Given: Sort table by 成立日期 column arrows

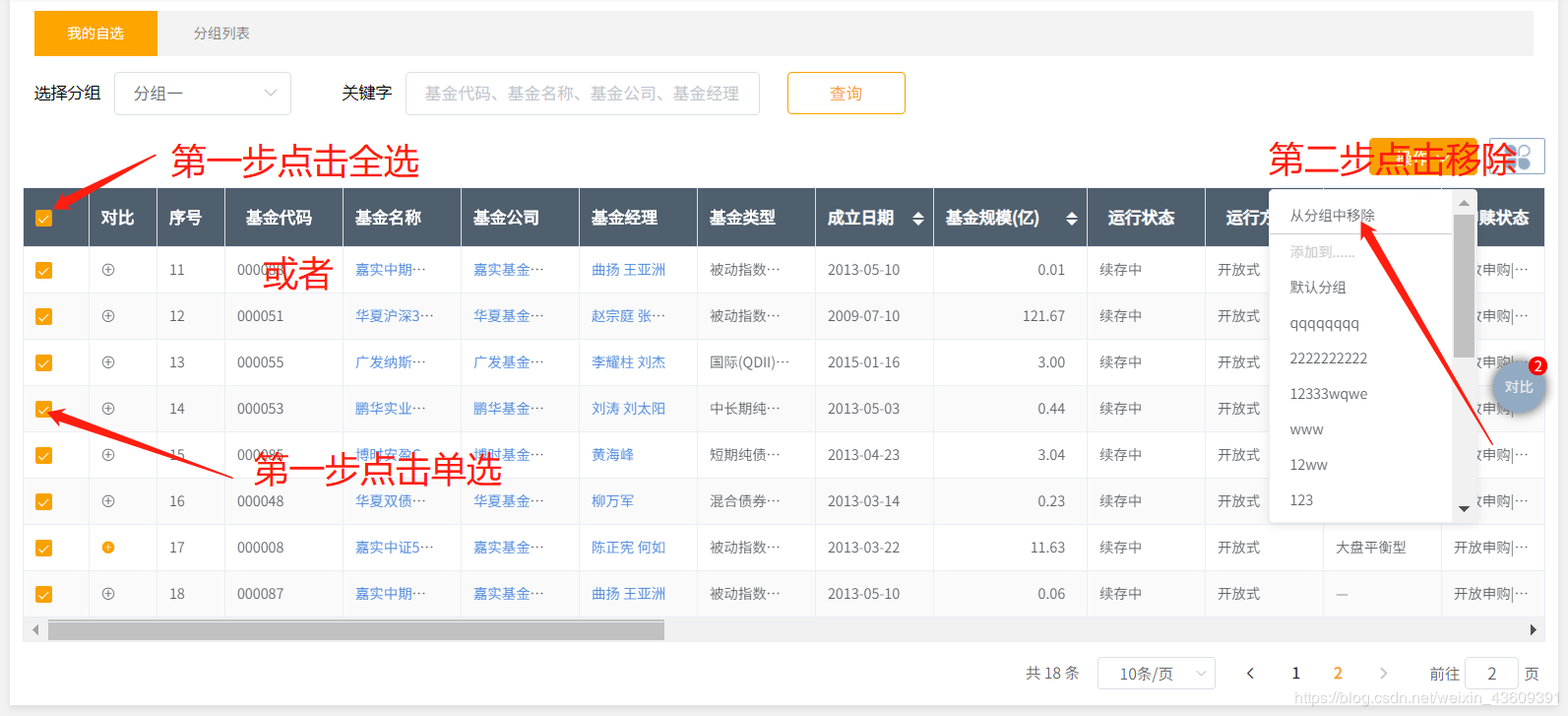Looking at the screenshot, I should (918, 219).
